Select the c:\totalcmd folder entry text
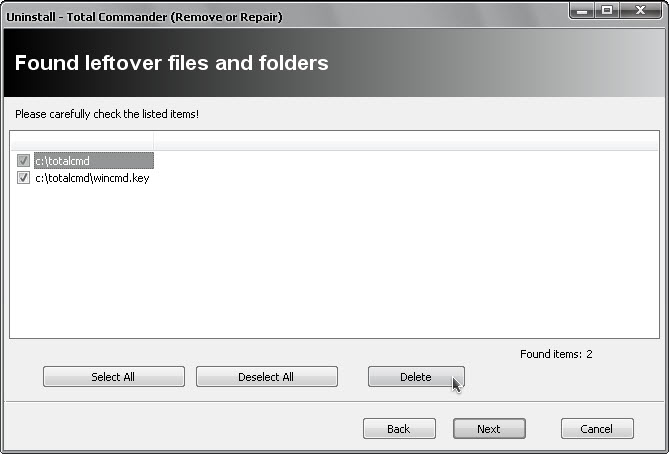Image resolution: width=669 pixels, height=454 pixels. (x=62, y=161)
